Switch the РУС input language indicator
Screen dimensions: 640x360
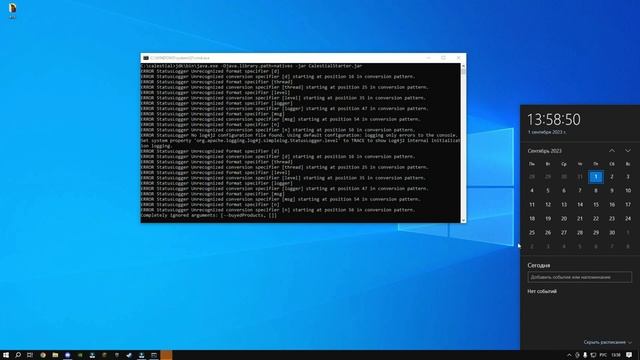603,355
